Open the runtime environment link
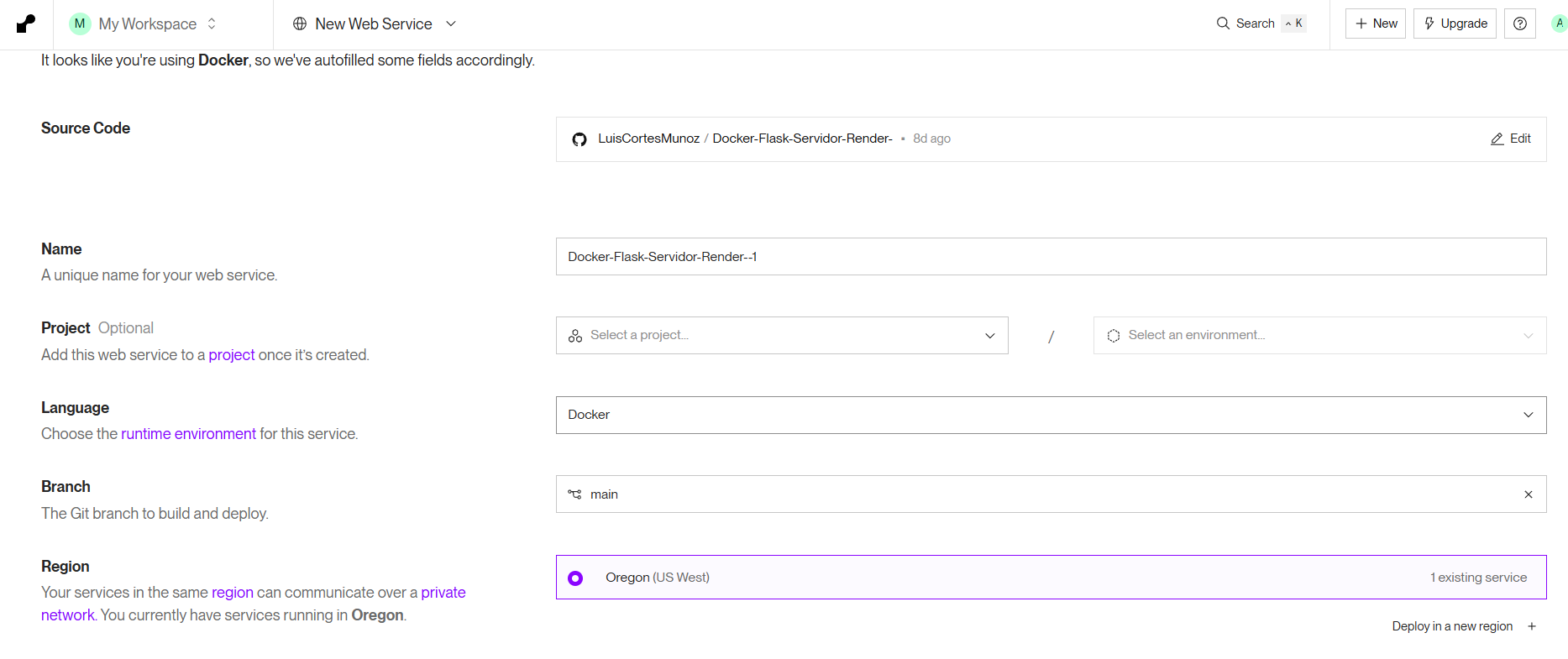Image resolution: width=1568 pixels, height=659 pixels. [188, 434]
